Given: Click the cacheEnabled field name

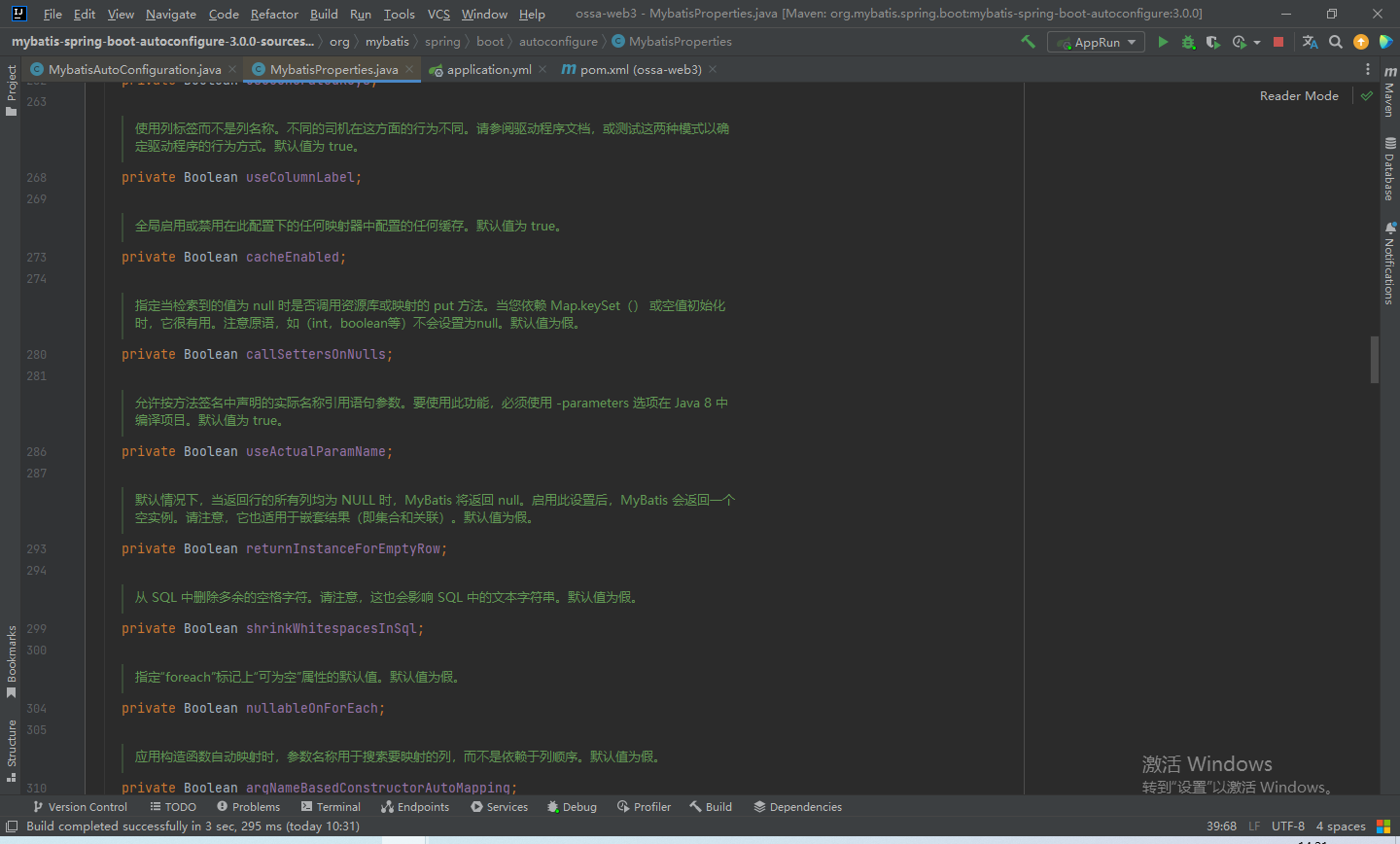Looking at the screenshot, I should pos(293,257).
